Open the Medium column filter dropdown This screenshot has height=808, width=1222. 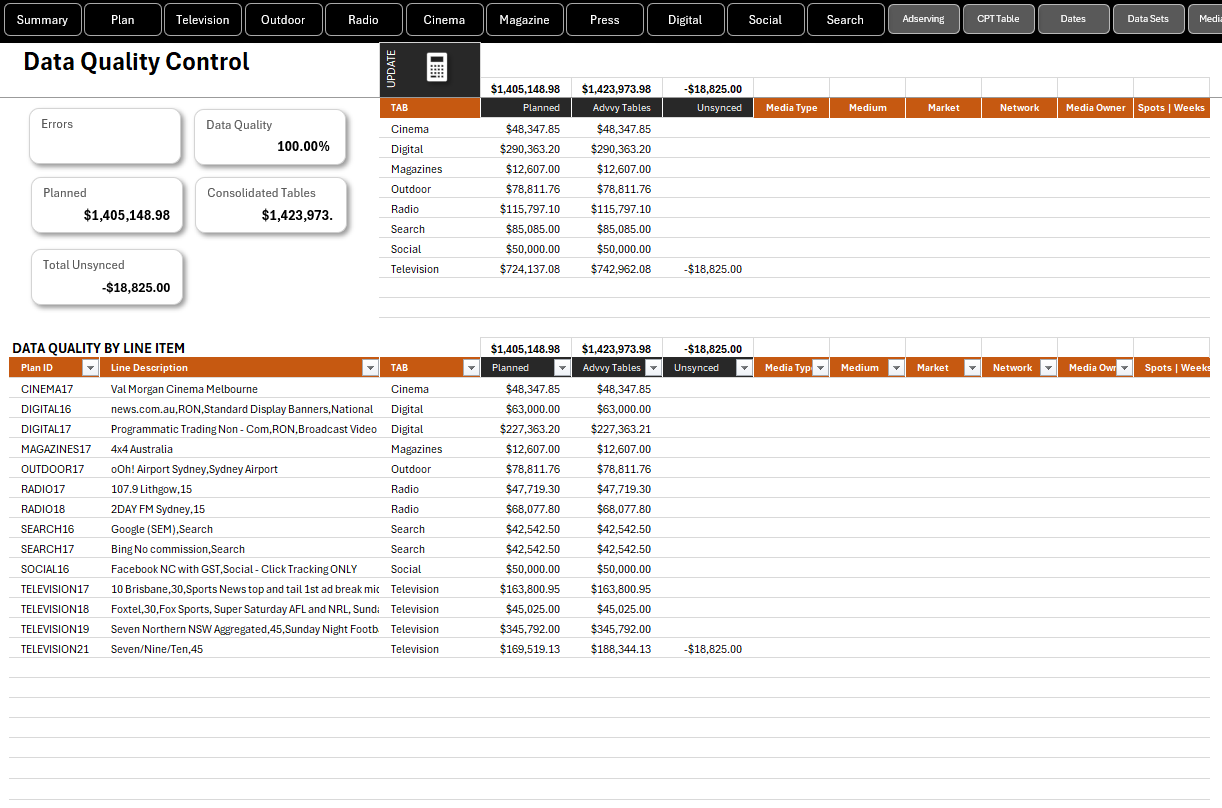point(896,368)
